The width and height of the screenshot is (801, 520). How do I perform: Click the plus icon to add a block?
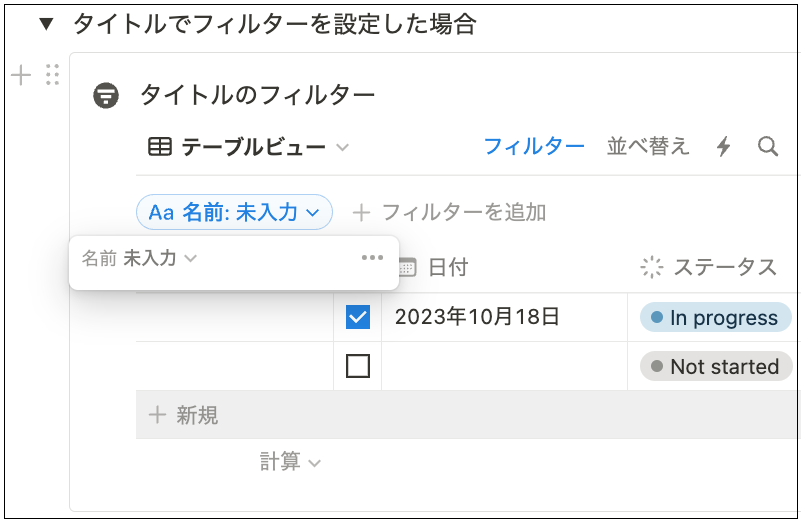coord(21,75)
